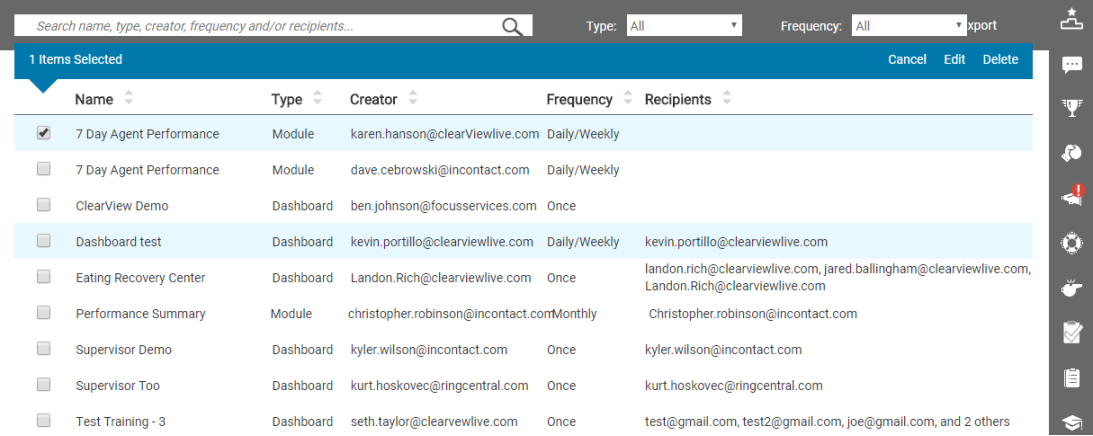The height and width of the screenshot is (436, 1093).
Task: Click kevin.portillo@clearviewlive.com in Recipients column
Action: click(x=737, y=242)
